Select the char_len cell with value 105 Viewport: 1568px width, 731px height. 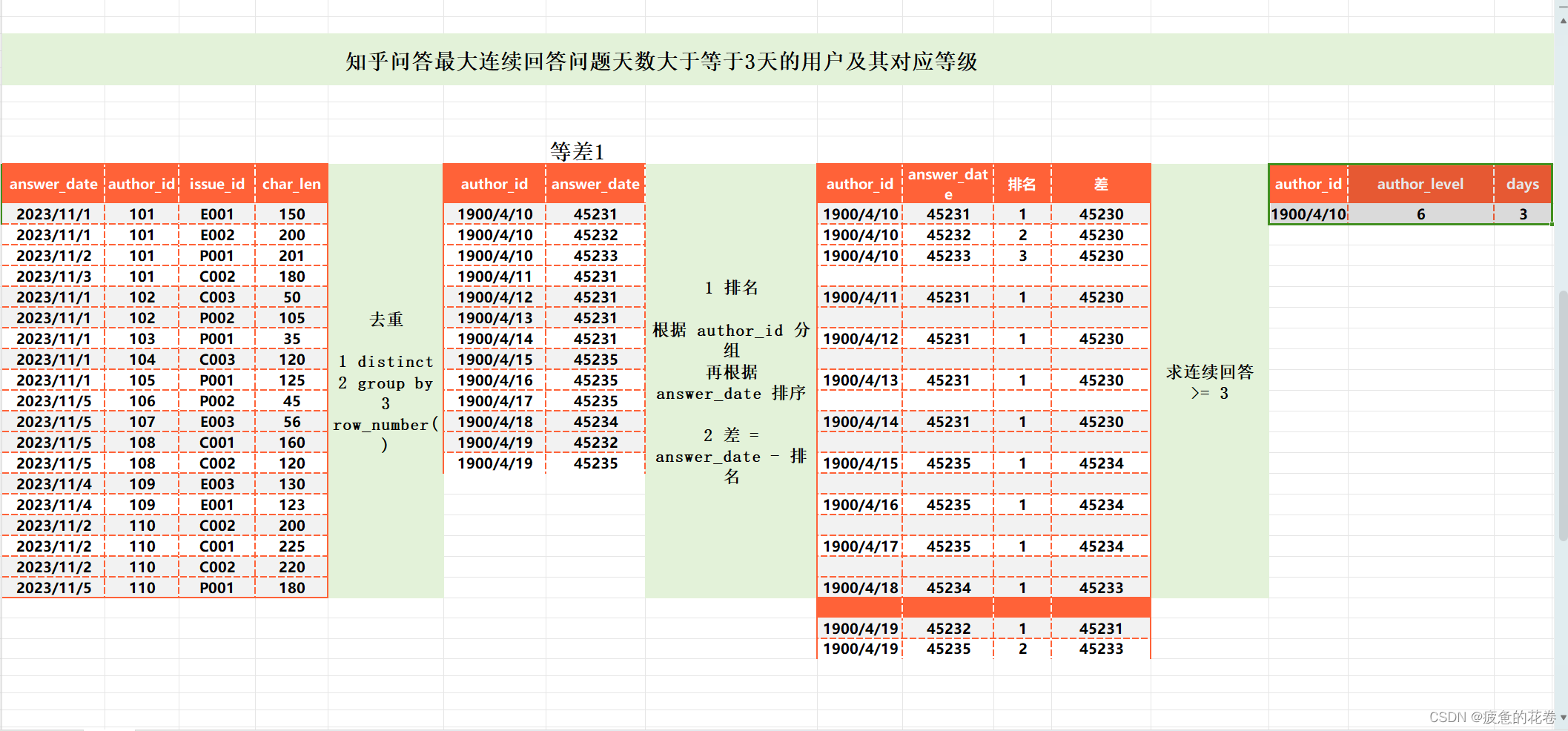(x=291, y=318)
